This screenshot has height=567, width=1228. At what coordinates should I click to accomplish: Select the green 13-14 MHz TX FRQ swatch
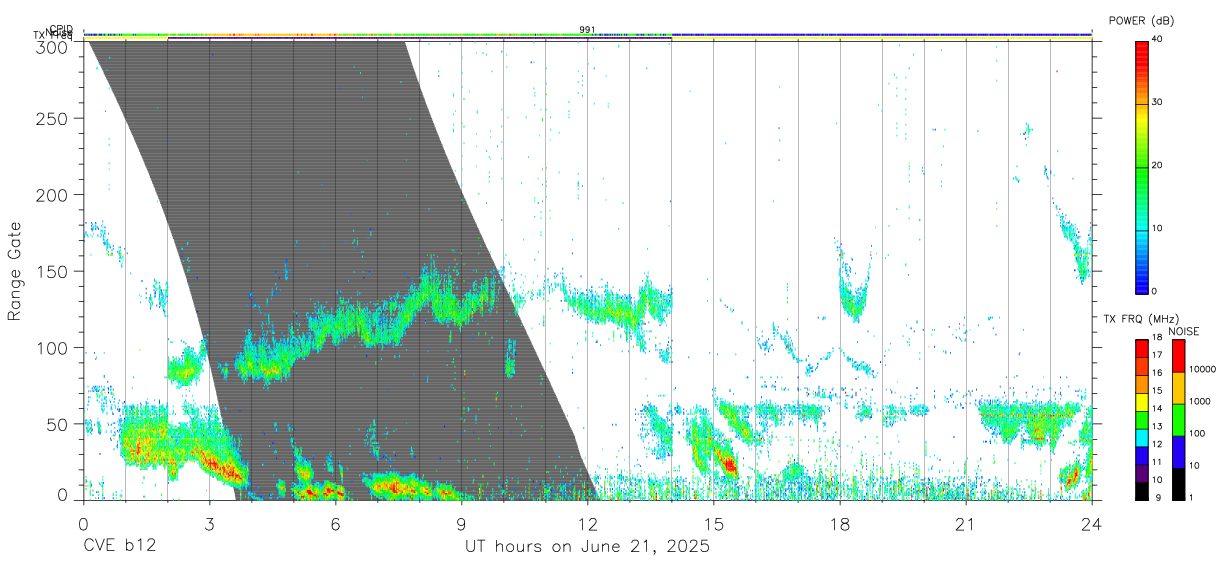(x=1141, y=420)
